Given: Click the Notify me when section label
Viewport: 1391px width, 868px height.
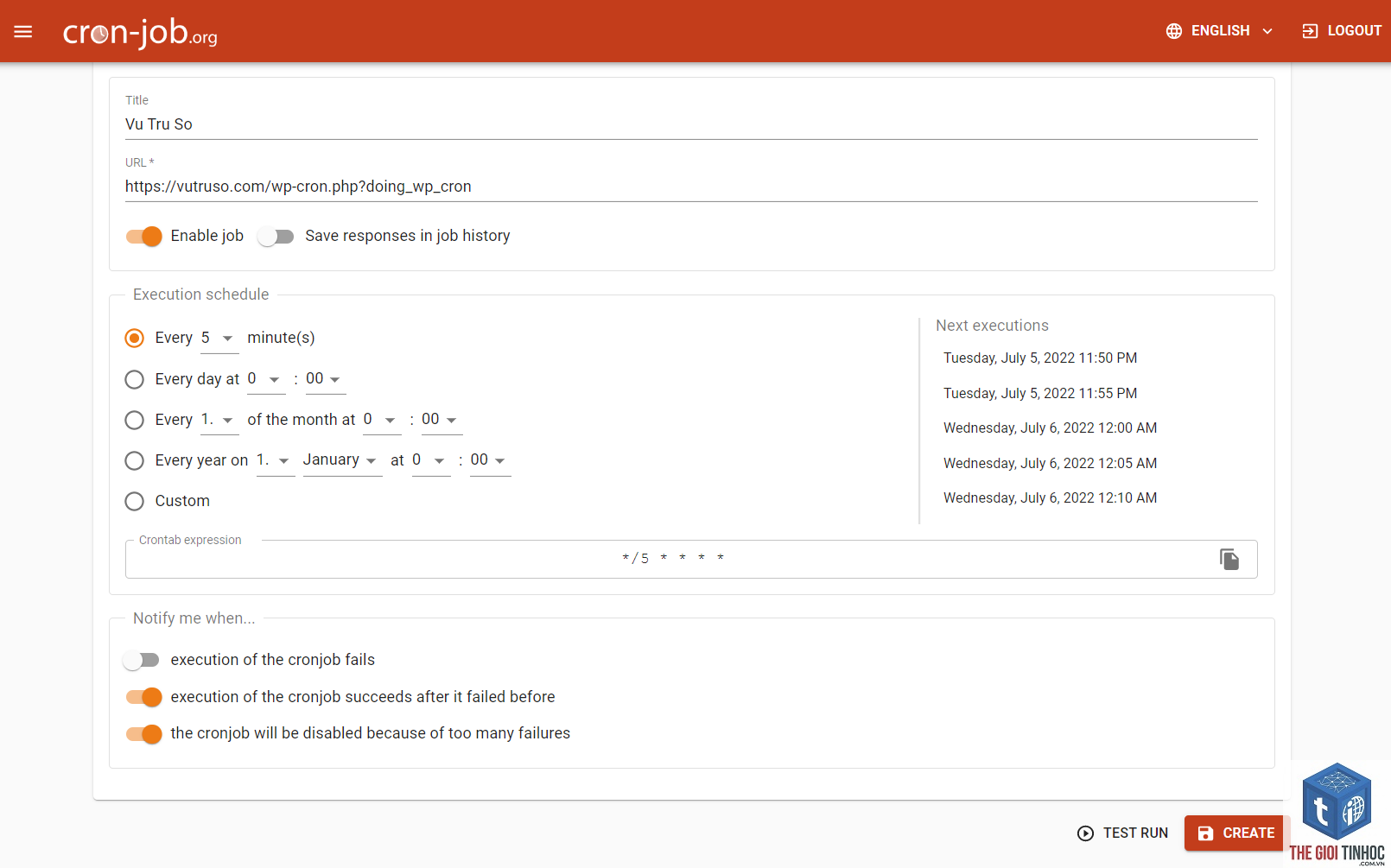Looking at the screenshot, I should tap(194, 618).
